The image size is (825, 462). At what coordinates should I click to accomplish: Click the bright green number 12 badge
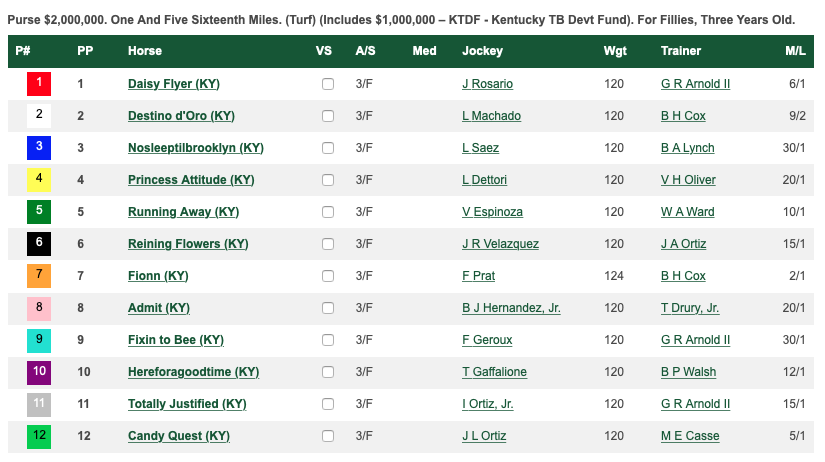click(x=39, y=436)
